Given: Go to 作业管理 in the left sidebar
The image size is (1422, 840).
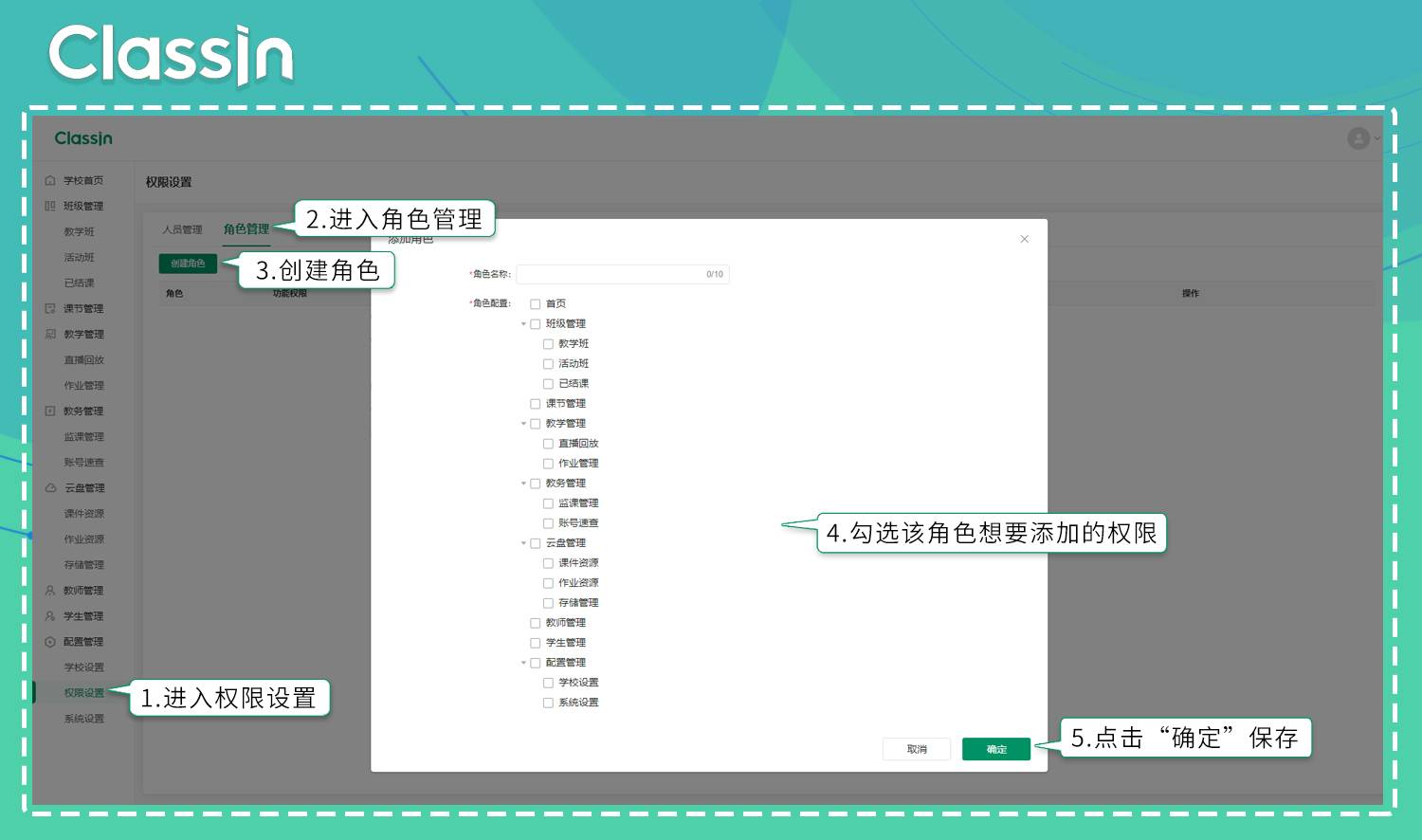Looking at the screenshot, I should [84, 385].
